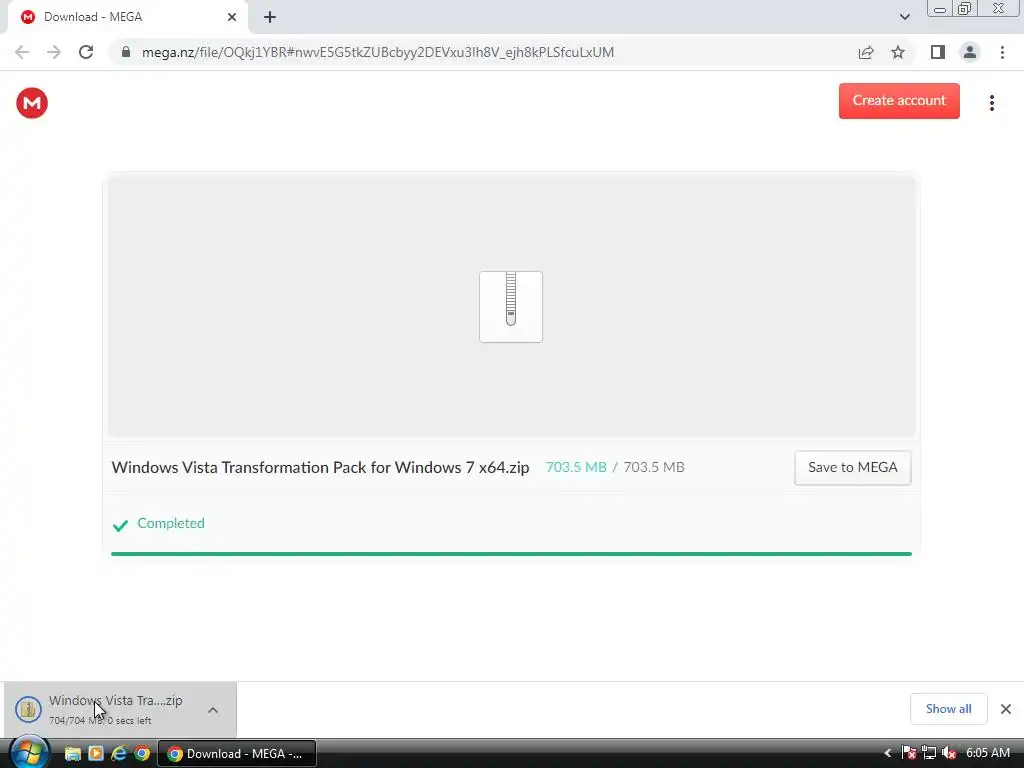
Task: Open tab search chevron
Action: point(904,17)
